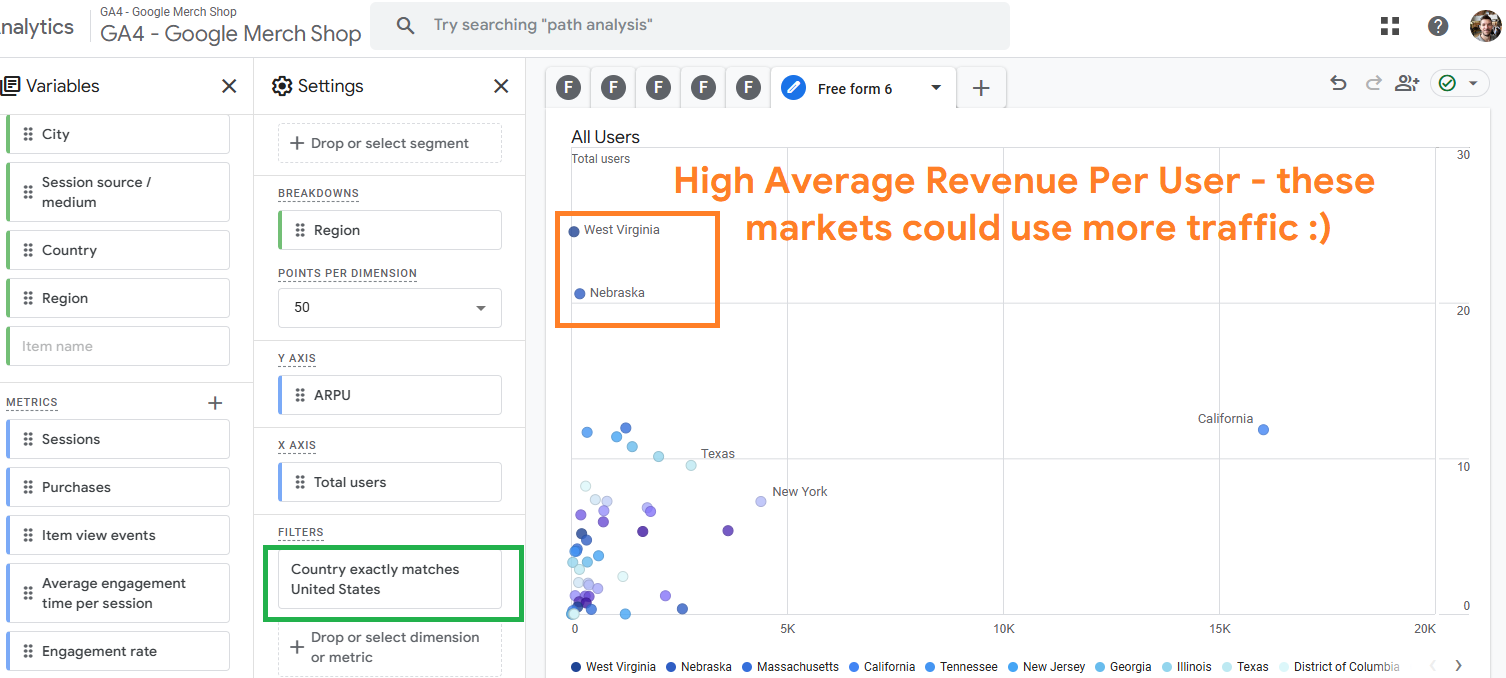Click drag handle icon of ARPU chip
The height and width of the screenshot is (678, 1506).
point(300,395)
